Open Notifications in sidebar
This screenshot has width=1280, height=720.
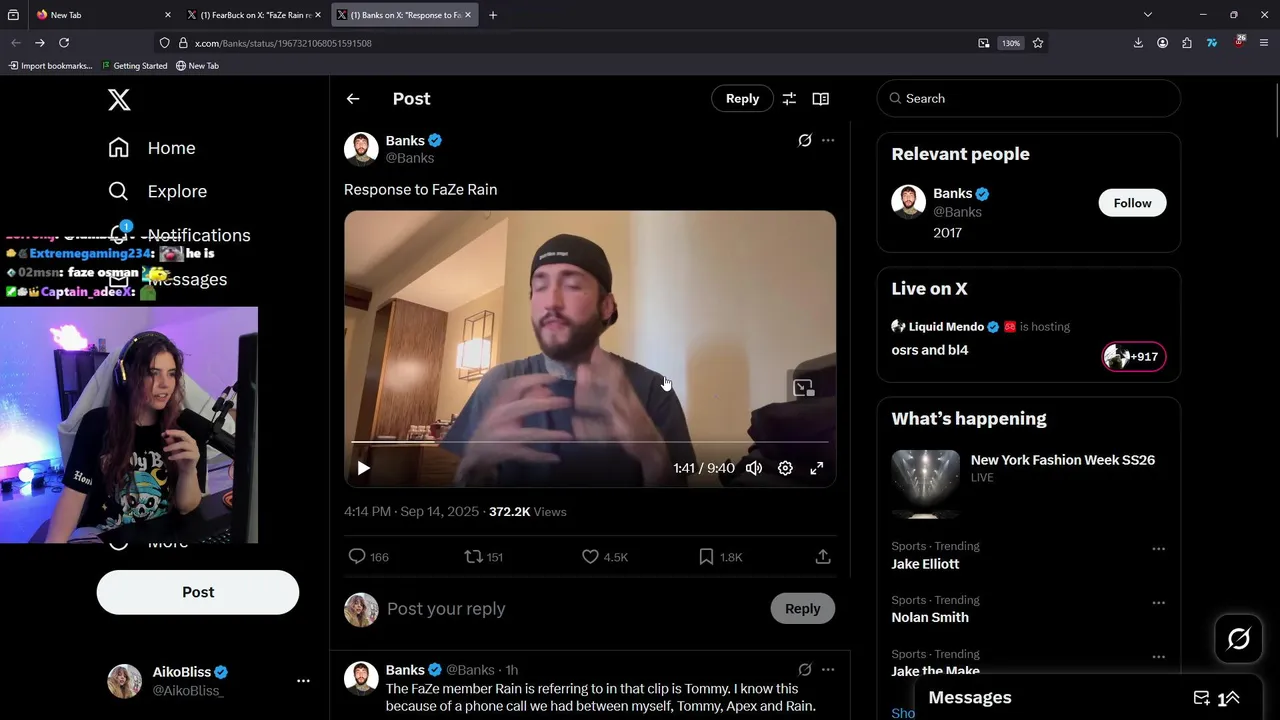tap(180, 235)
